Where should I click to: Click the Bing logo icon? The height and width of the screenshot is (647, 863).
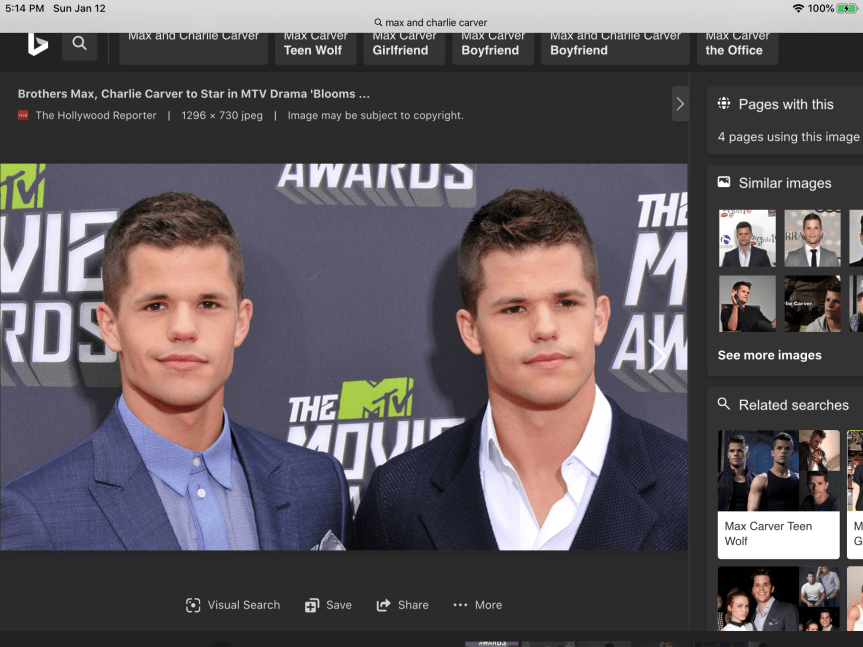pyautogui.click(x=38, y=44)
